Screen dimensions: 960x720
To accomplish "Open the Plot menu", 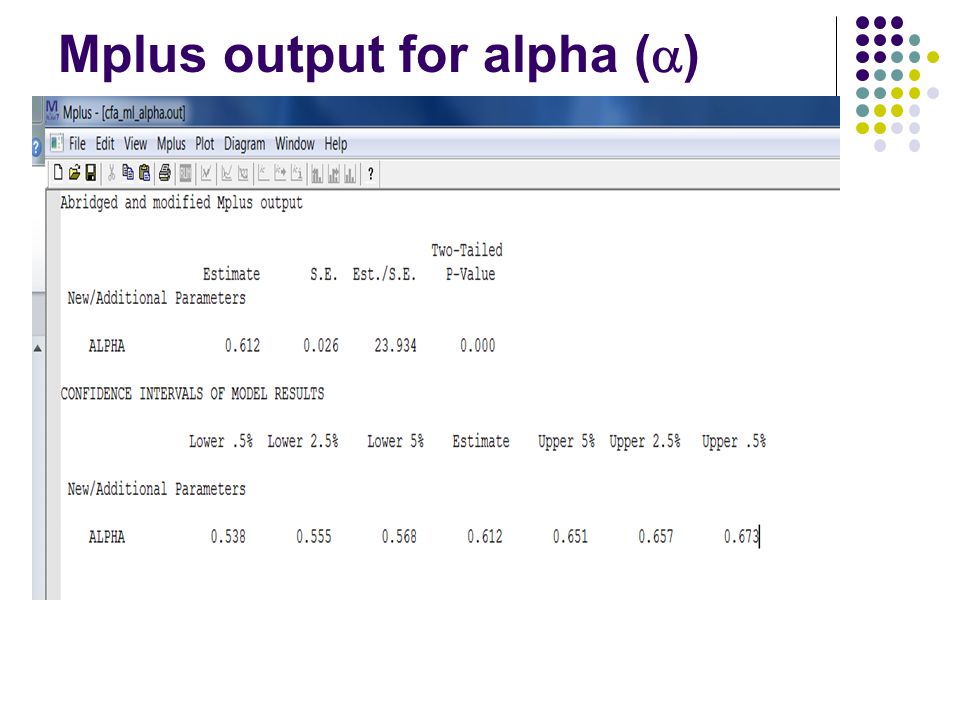I will click(204, 144).
